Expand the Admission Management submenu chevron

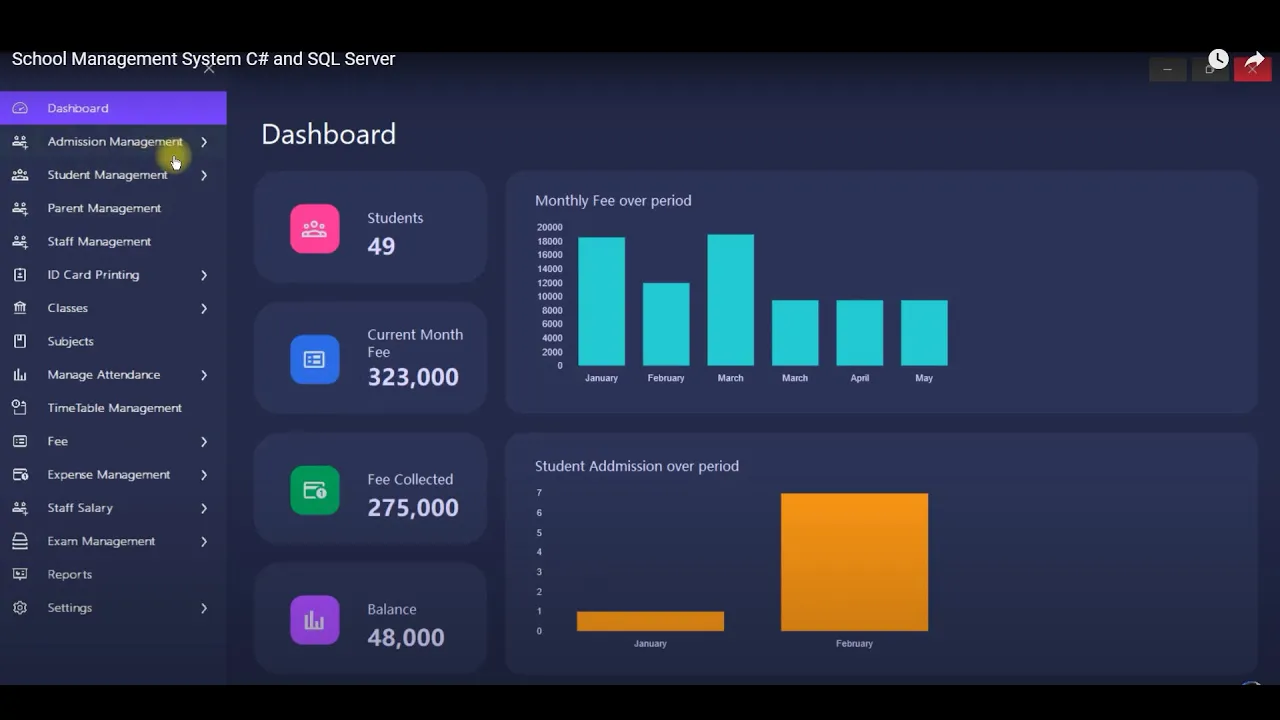(204, 142)
